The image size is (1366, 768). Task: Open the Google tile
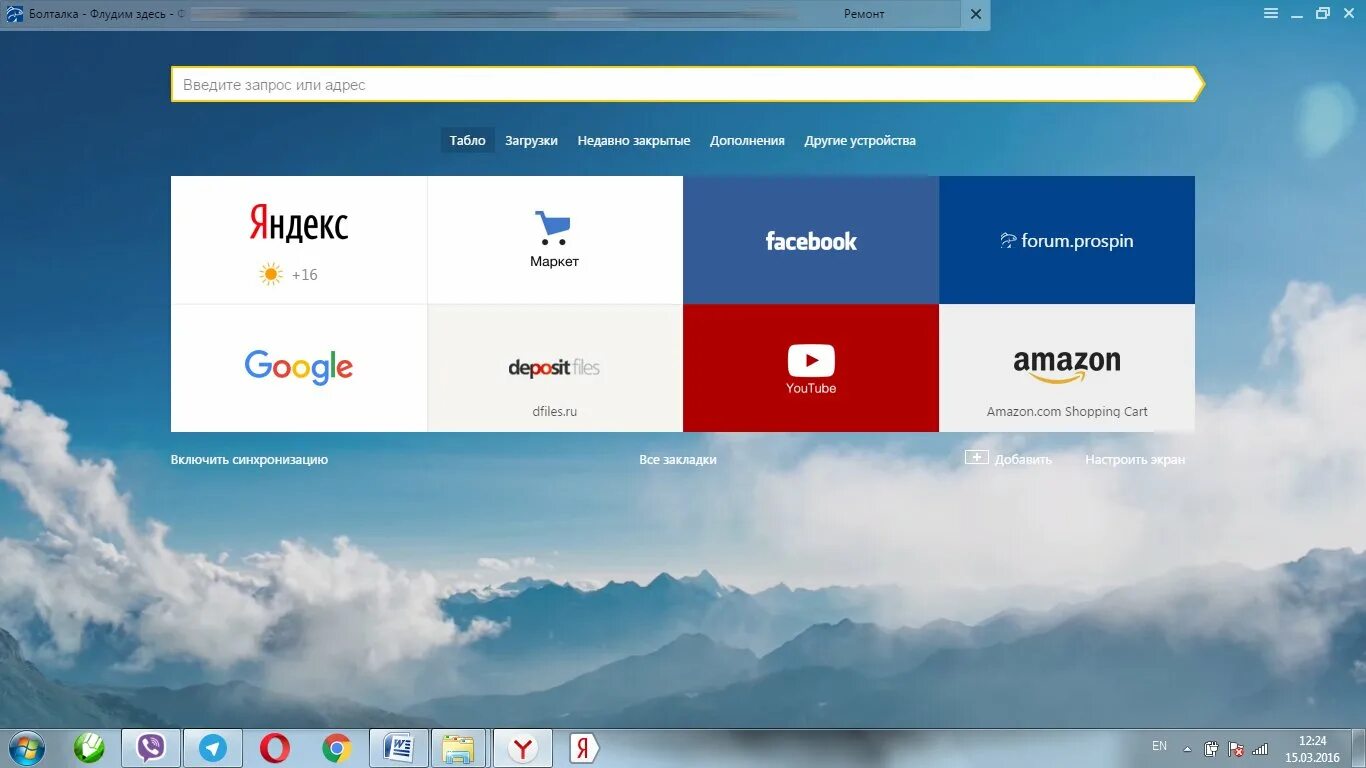299,368
